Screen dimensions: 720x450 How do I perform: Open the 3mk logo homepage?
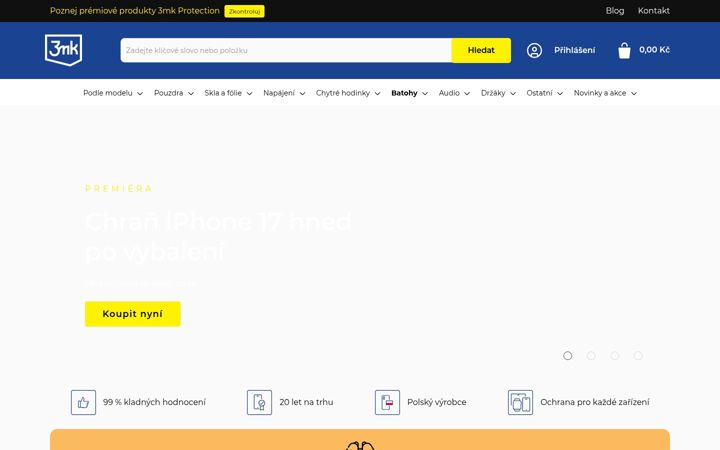(63, 50)
